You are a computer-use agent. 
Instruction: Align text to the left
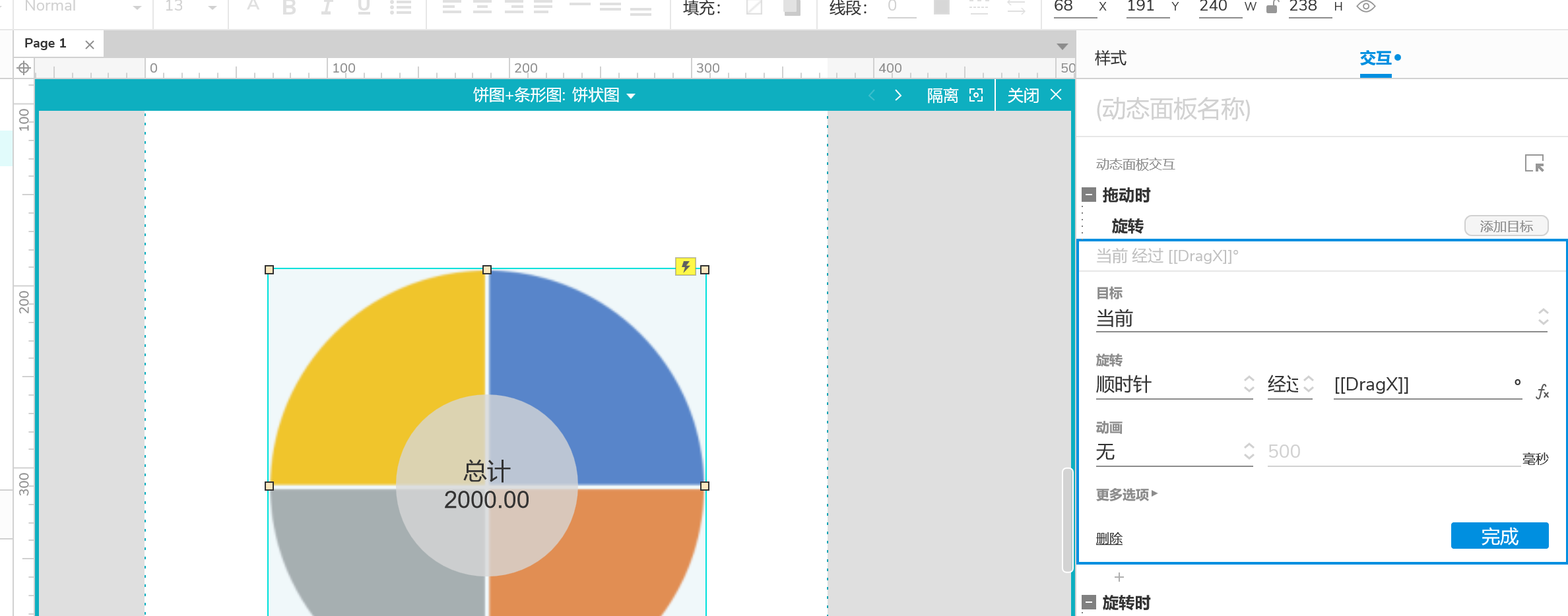coord(452,7)
